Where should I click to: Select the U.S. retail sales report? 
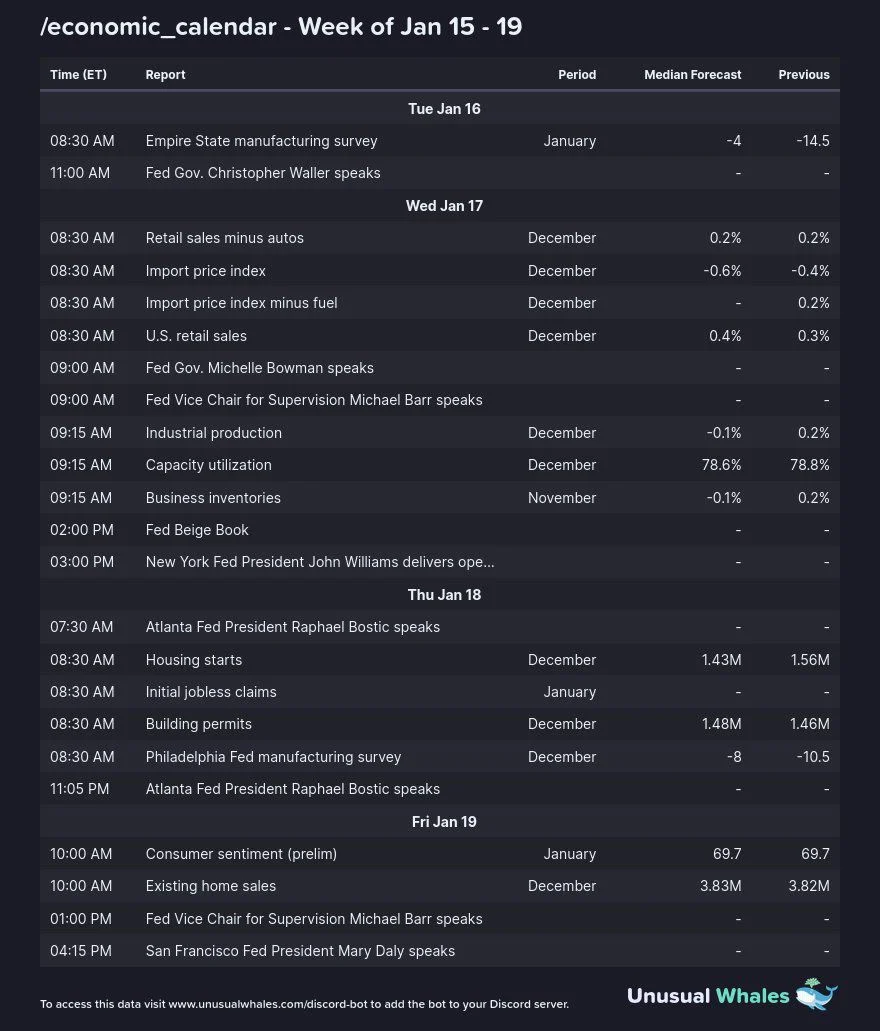click(x=196, y=336)
